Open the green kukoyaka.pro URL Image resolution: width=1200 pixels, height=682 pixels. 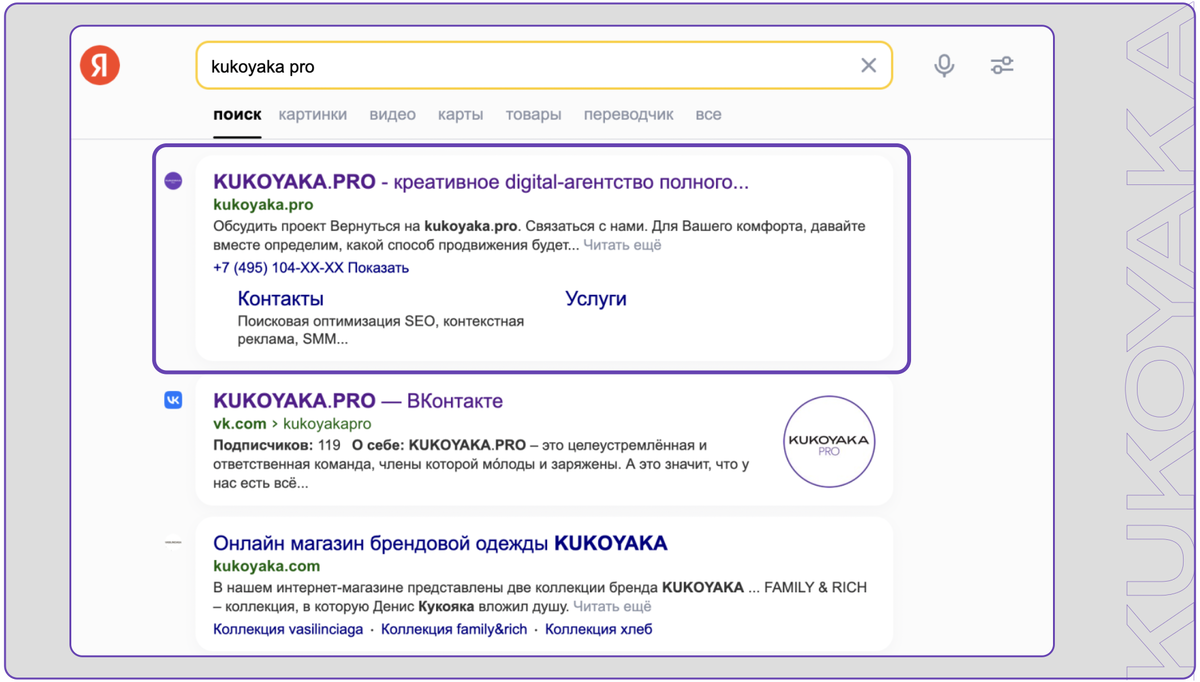coord(263,205)
